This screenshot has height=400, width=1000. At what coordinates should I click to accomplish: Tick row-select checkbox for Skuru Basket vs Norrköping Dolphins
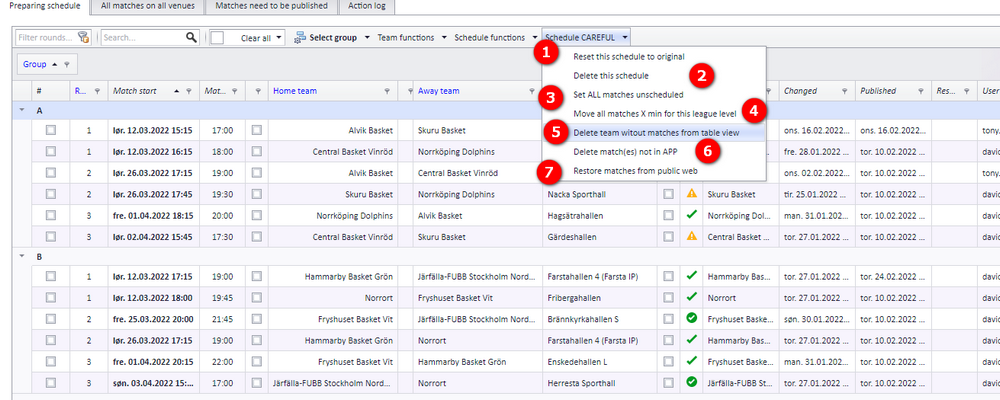coord(50,194)
